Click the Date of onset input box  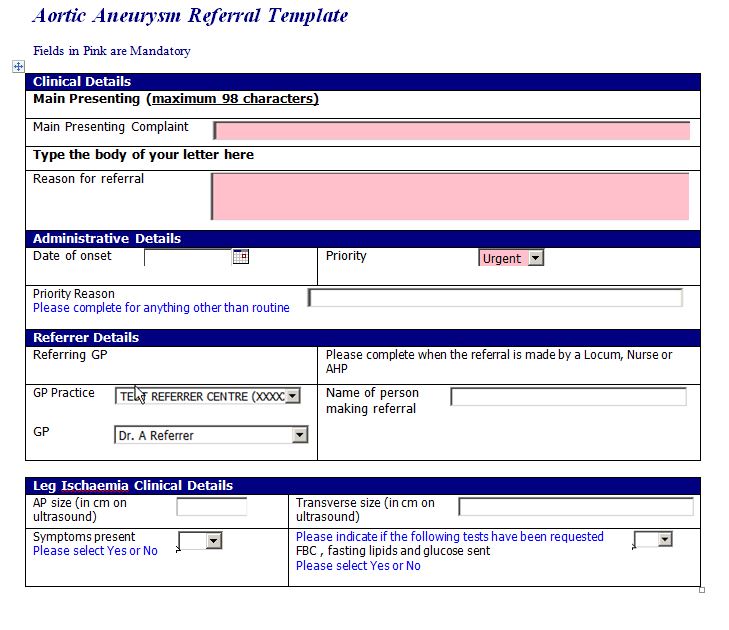click(x=188, y=257)
